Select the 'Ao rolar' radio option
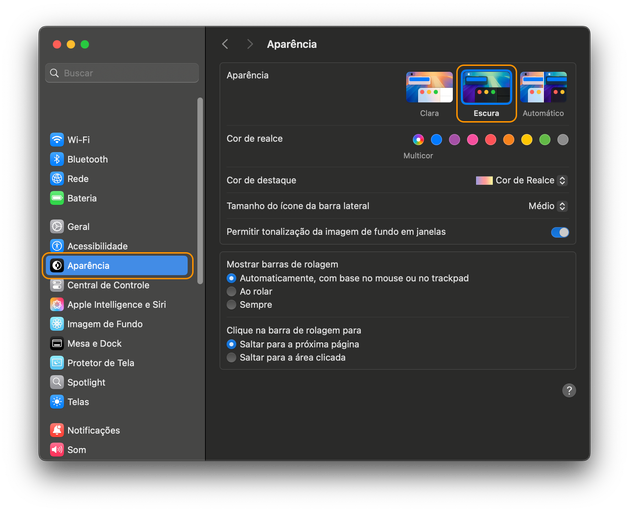The width and height of the screenshot is (629, 512). tap(232, 291)
